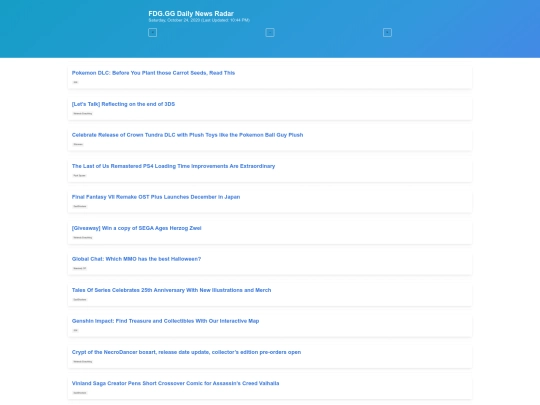Screen dimensions: 540x405
Task: Click the source tag under Tales Of Series headline
Action: pyautogui.click(x=80, y=299)
